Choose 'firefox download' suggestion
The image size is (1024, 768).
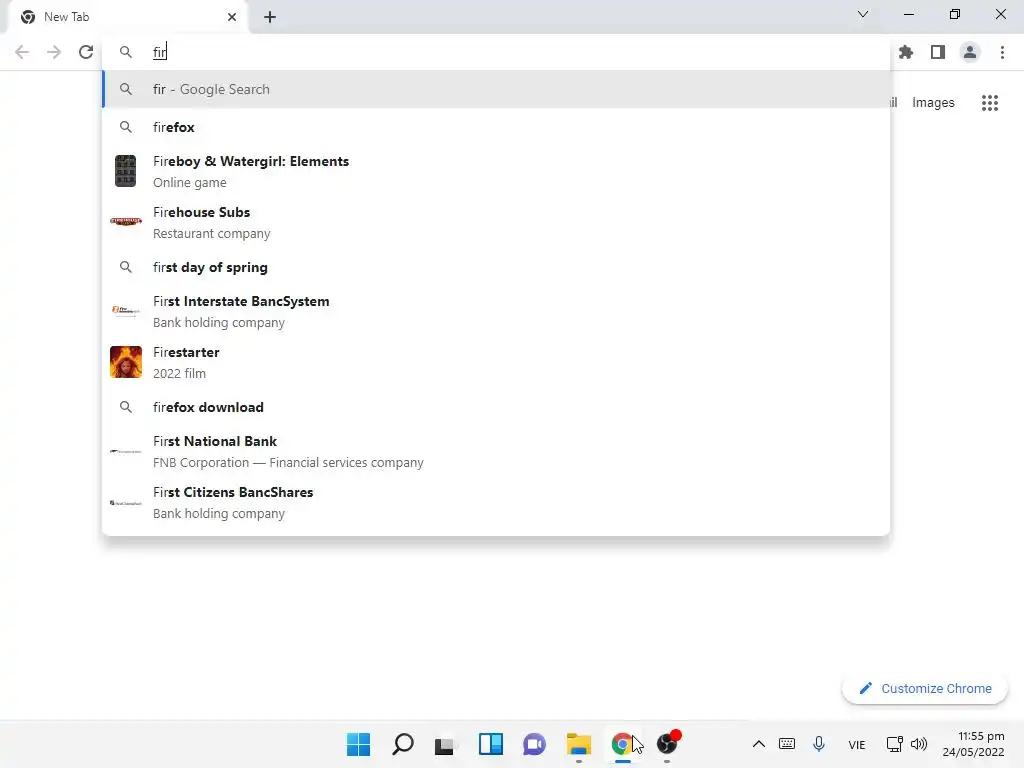496,407
